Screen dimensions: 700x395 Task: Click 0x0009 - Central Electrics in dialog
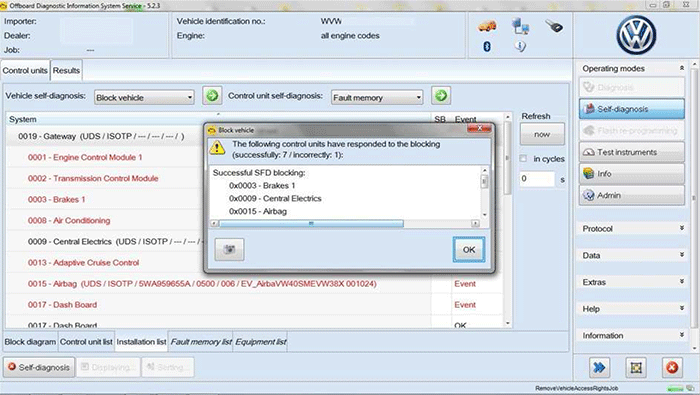pos(275,199)
